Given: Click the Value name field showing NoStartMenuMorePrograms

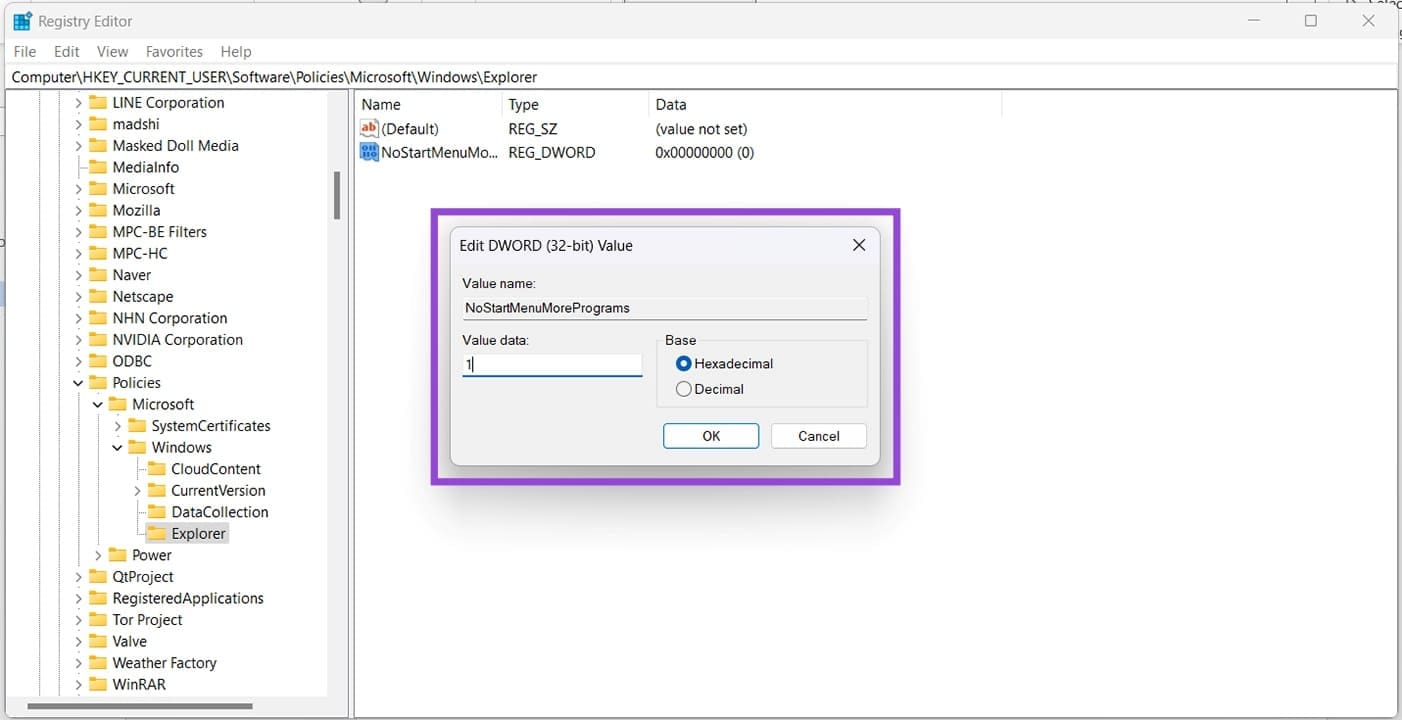Looking at the screenshot, I should [x=664, y=308].
